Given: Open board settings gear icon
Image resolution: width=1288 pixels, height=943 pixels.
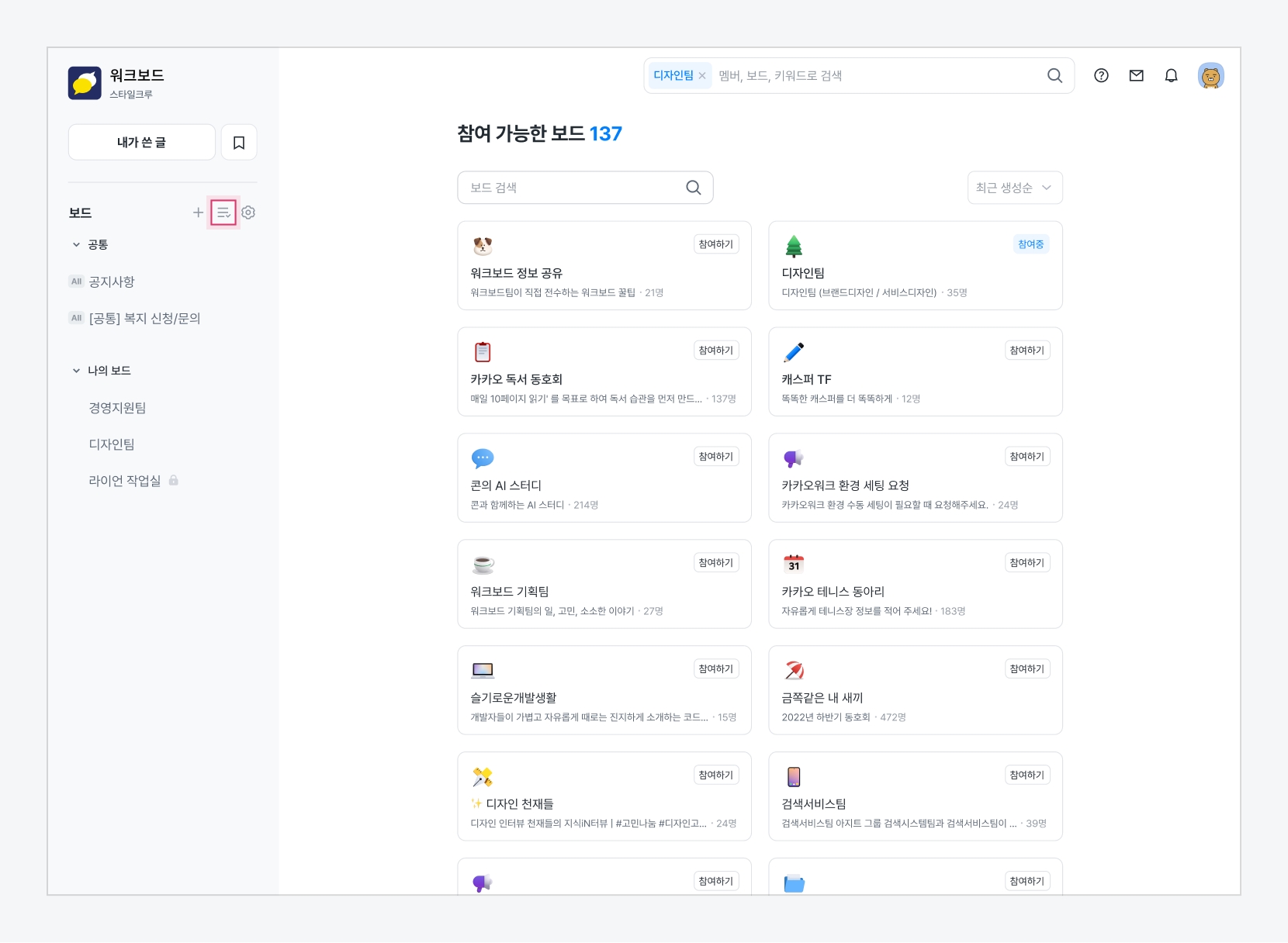Looking at the screenshot, I should click(248, 212).
